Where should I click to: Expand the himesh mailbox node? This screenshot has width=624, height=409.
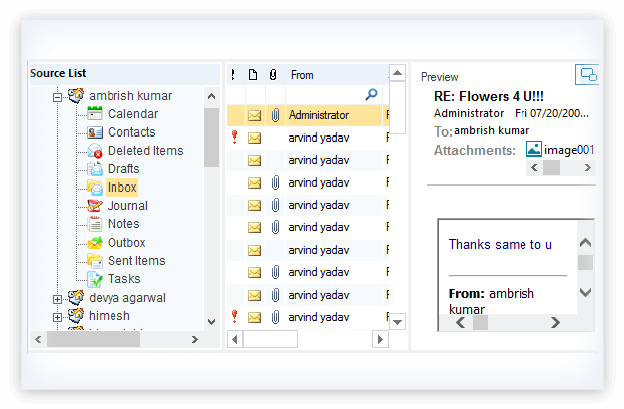pos(58,316)
